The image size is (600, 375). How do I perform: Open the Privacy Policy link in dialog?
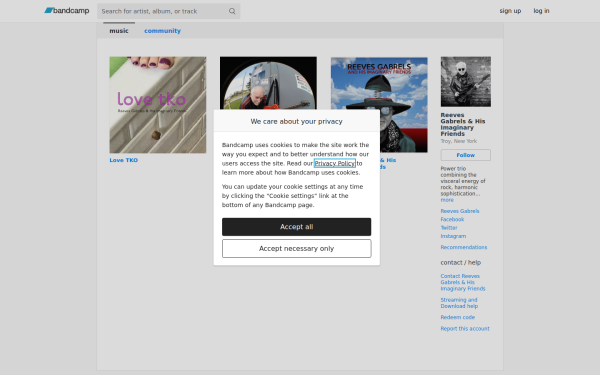click(x=334, y=163)
